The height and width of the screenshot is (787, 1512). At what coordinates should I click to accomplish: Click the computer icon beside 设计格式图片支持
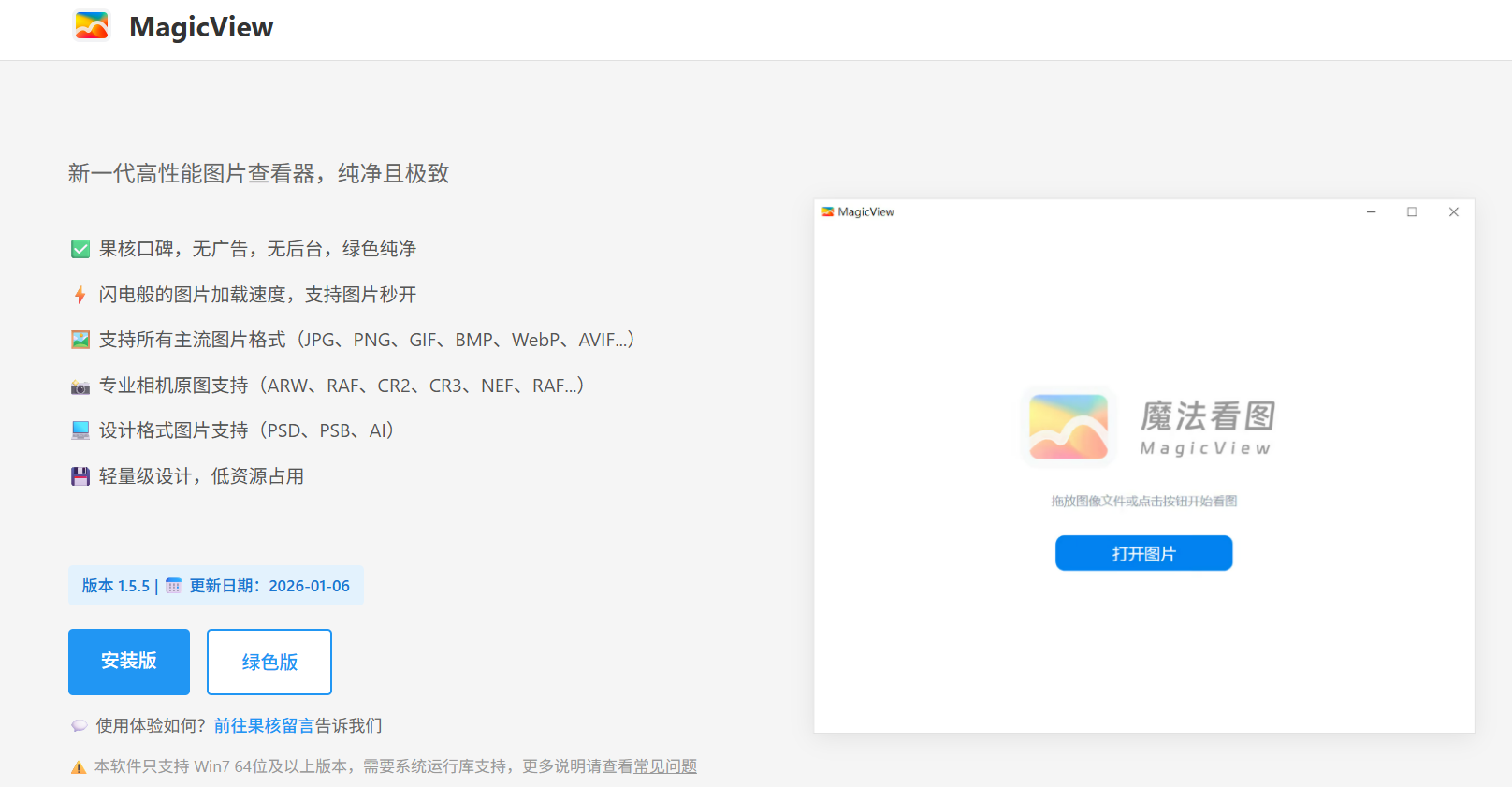coord(80,430)
